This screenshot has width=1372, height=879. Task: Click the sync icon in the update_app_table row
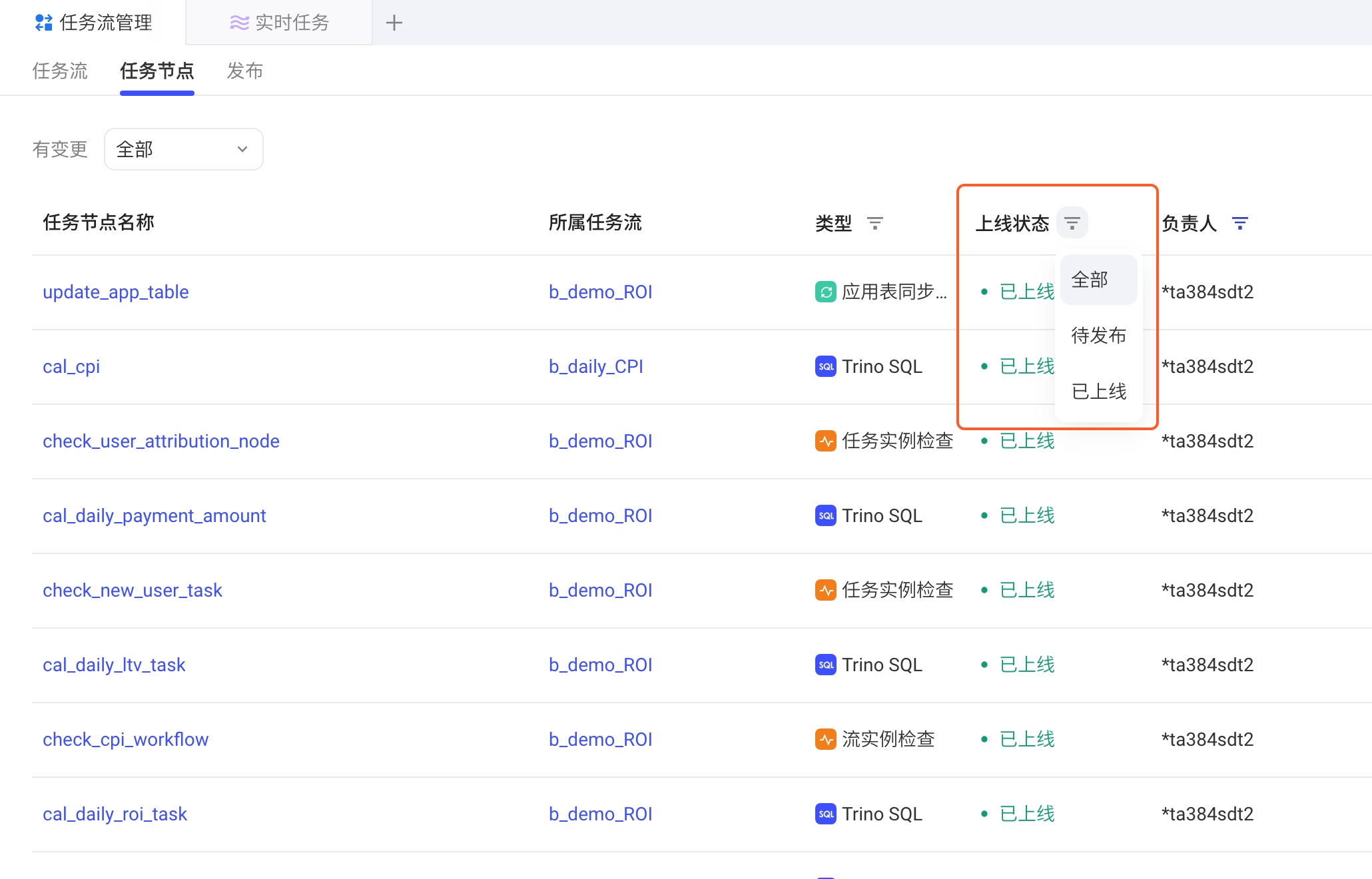826,292
